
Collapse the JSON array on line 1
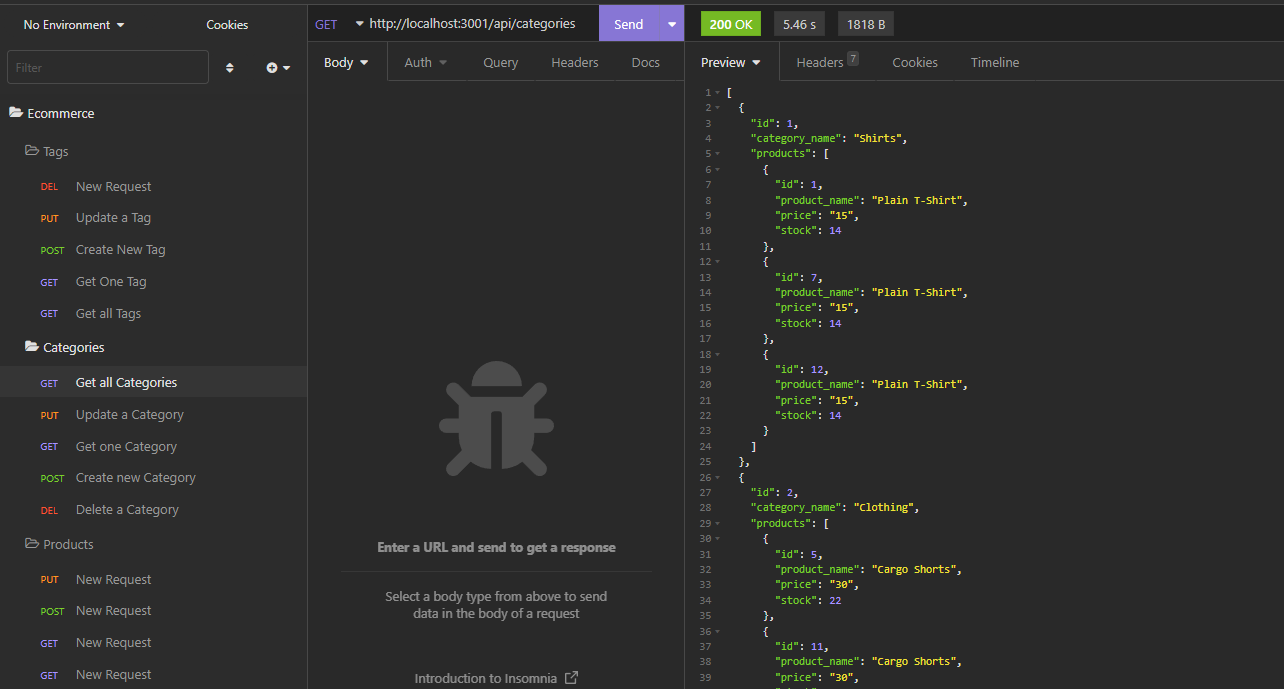tap(715, 92)
